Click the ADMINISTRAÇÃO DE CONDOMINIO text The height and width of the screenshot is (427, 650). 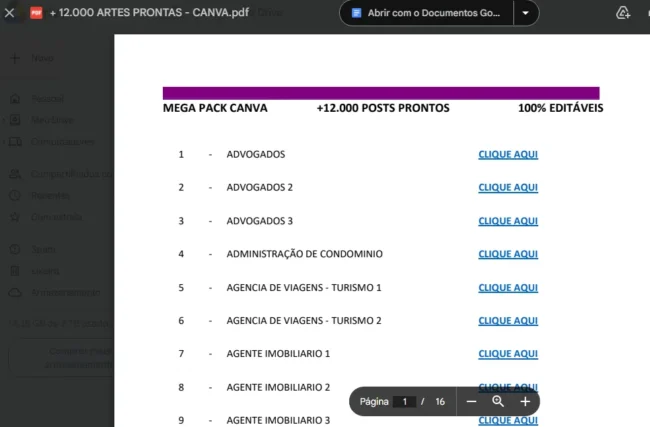point(304,254)
